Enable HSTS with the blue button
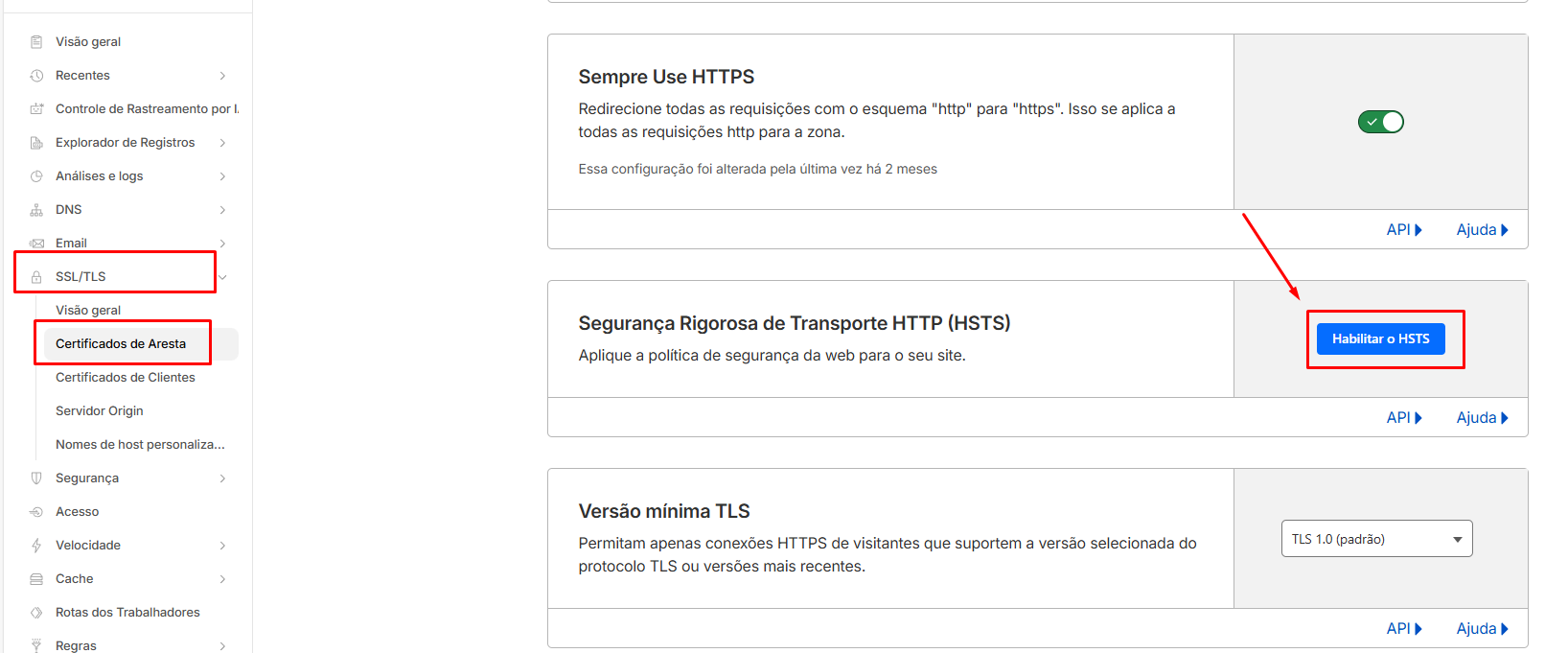The height and width of the screenshot is (653, 1568). click(1381, 338)
